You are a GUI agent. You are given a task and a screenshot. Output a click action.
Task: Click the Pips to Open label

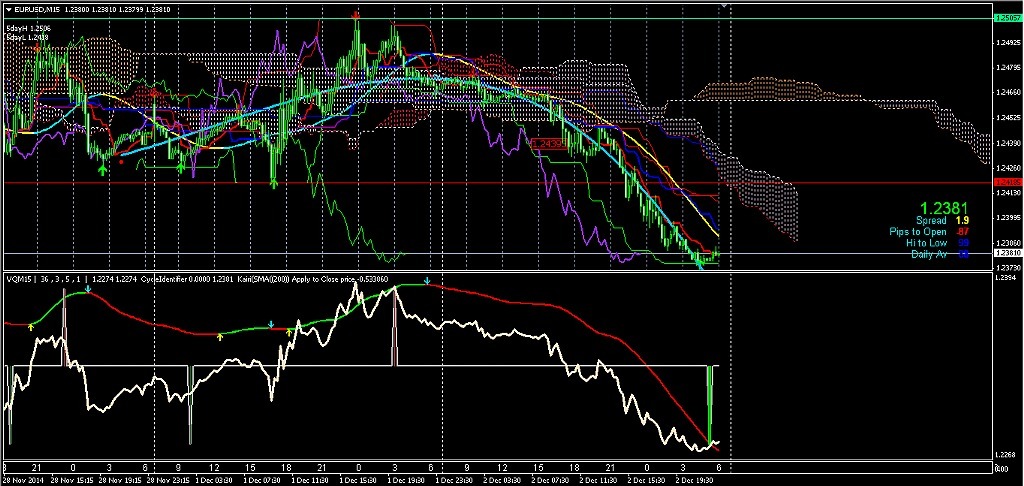918,232
